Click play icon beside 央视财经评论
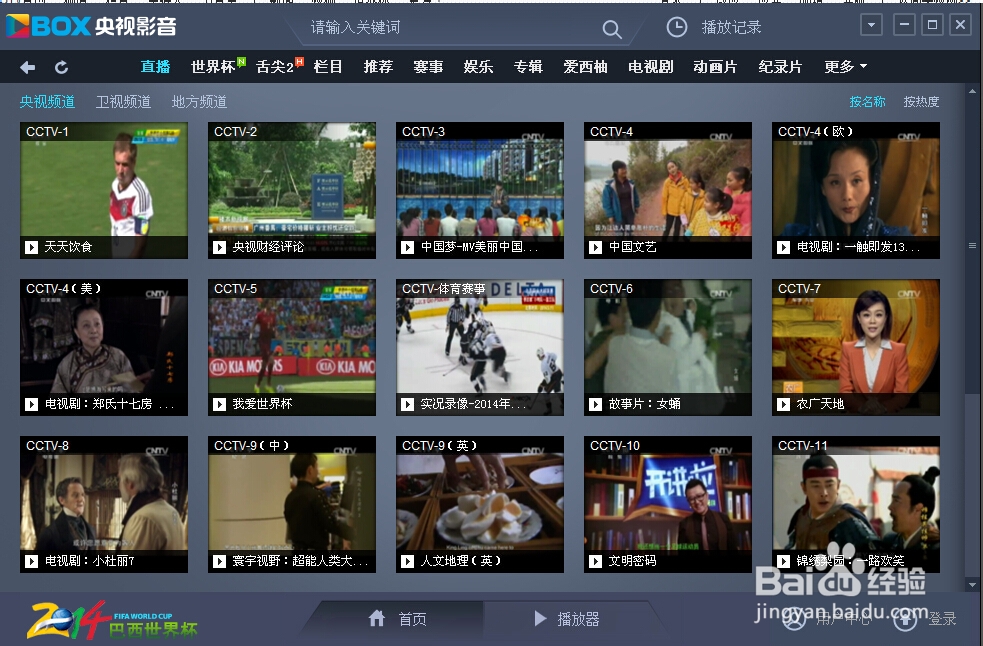The height and width of the screenshot is (646, 983). (x=219, y=247)
